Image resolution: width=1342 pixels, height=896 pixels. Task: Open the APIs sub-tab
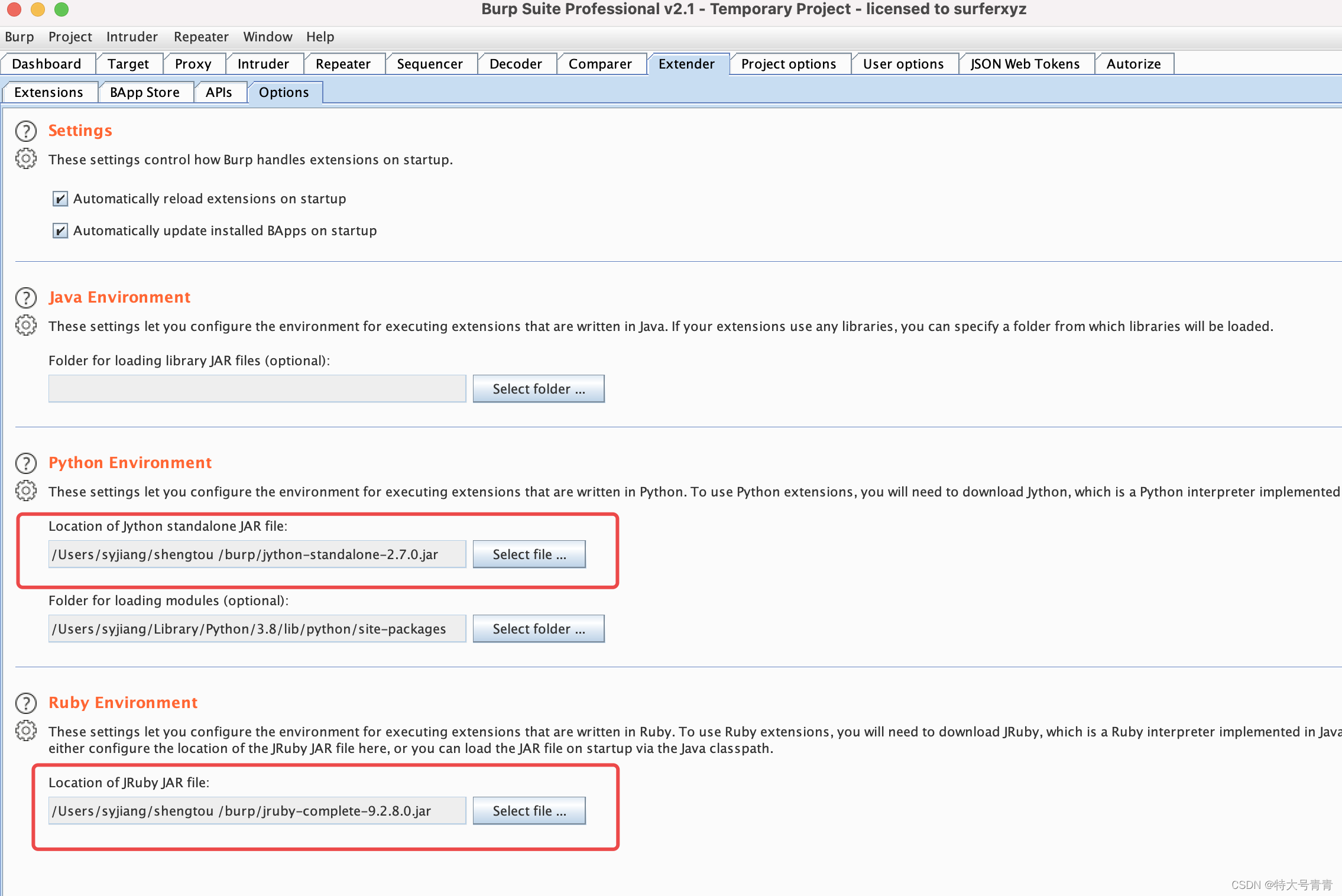pos(219,92)
